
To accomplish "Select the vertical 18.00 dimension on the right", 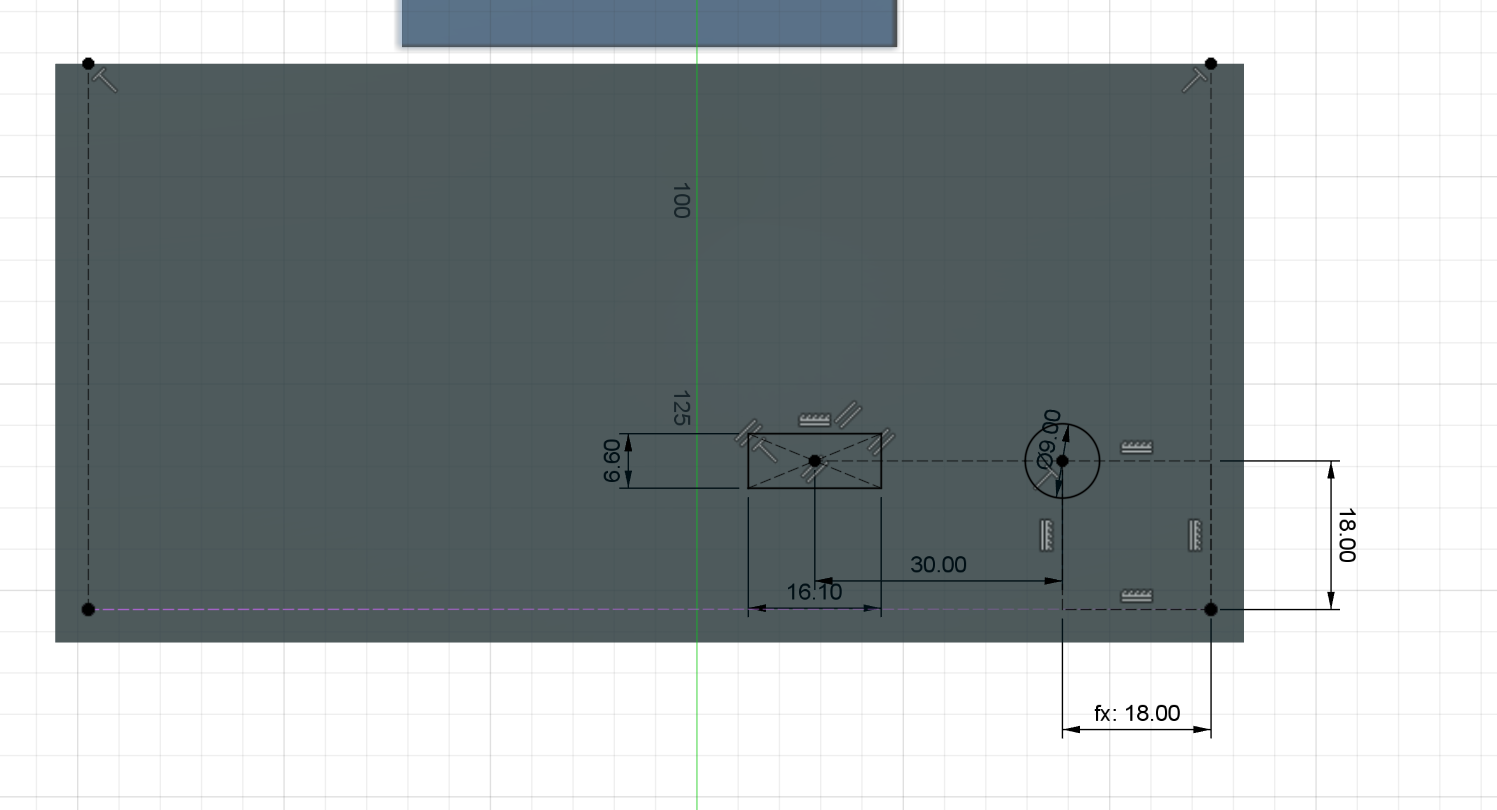I will tap(1346, 535).
